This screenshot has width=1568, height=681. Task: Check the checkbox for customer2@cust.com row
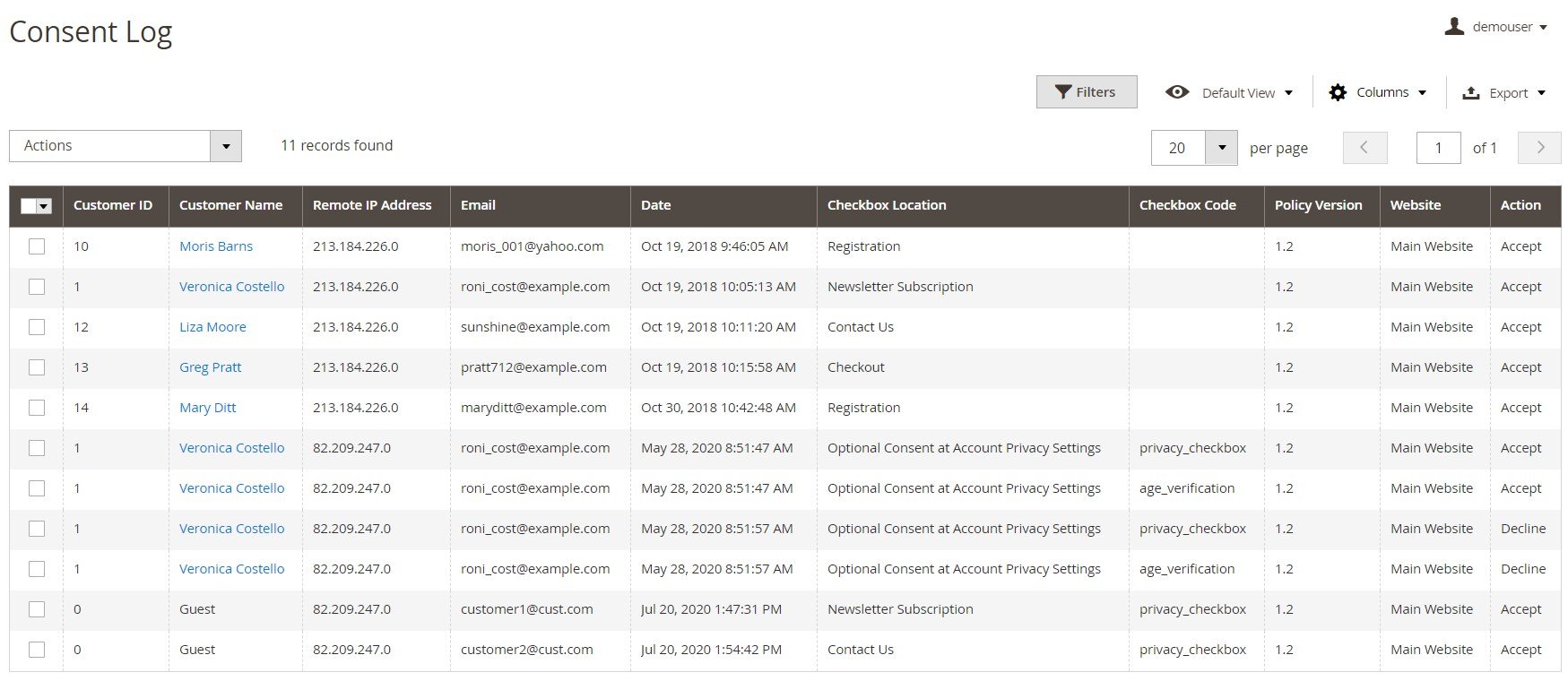pyautogui.click(x=37, y=650)
